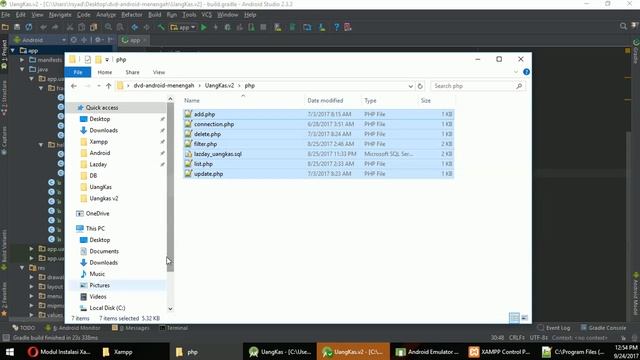Click UangKas.v2 in address breadcrumb
Image resolution: width=640 pixels, height=360 pixels.
coord(220,86)
